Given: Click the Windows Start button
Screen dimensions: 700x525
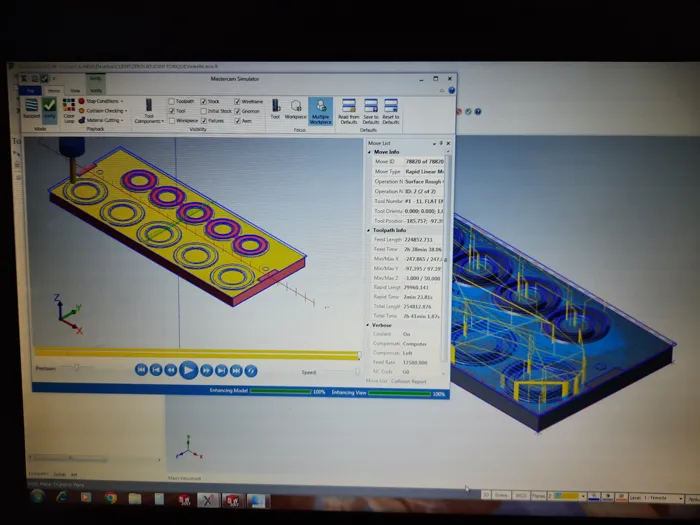Looking at the screenshot, I should click(x=38, y=496).
